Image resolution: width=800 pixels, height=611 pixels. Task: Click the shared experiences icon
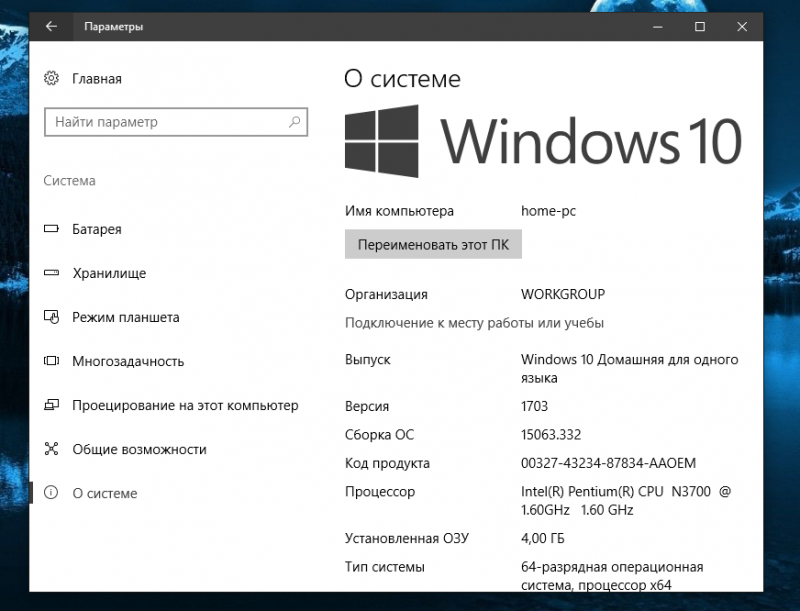[51, 449]
